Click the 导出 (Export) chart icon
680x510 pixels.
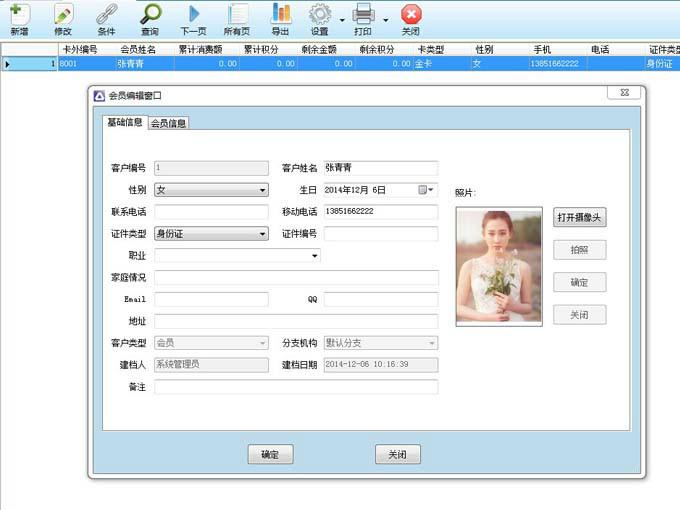[281, 20]
